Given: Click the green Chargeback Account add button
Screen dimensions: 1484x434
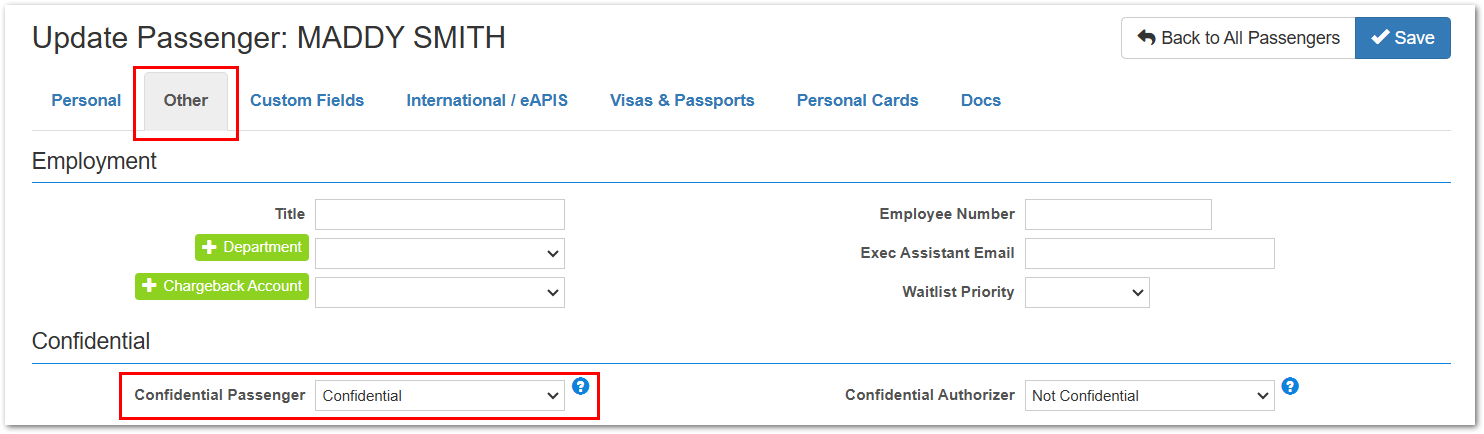Looking at the screenshot, I should [222, 286].
